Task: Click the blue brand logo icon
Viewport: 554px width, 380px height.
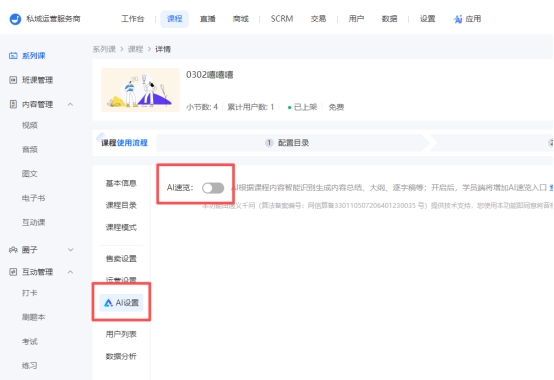Action: pos(15,19)
